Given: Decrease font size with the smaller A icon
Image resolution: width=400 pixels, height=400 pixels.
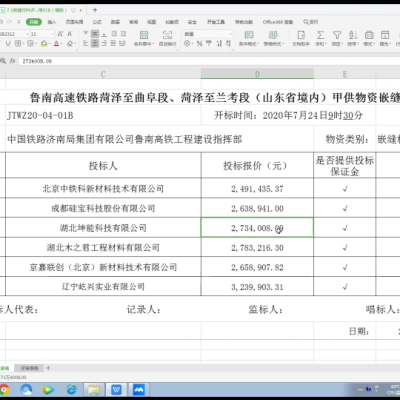Looking at the screenshot, I should click(x=70, y=34).
